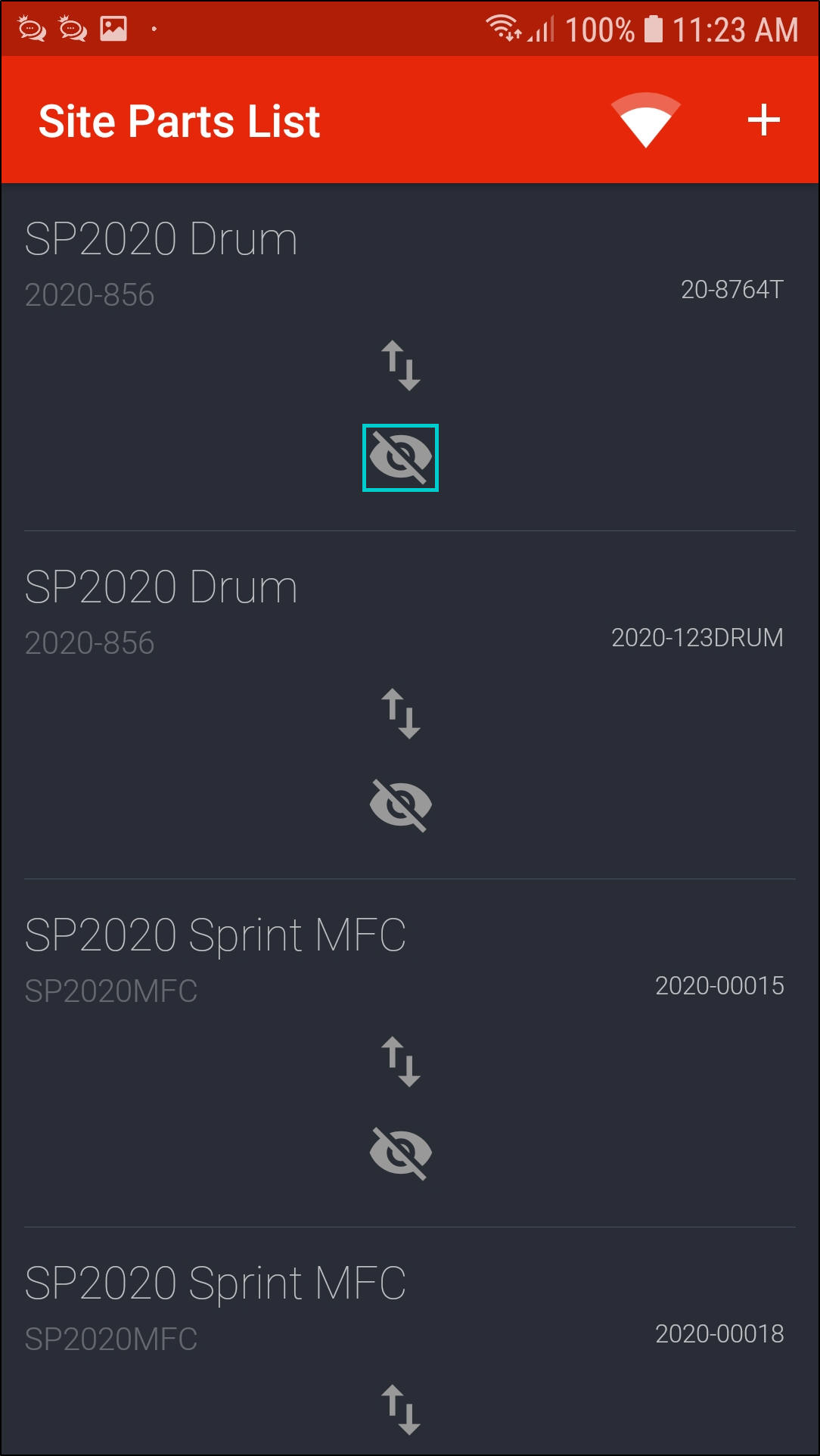The height and width of the screenshot is (1456, 820).
Task: Tap serial number 2020-123DRUM
Action: point(697,638)
